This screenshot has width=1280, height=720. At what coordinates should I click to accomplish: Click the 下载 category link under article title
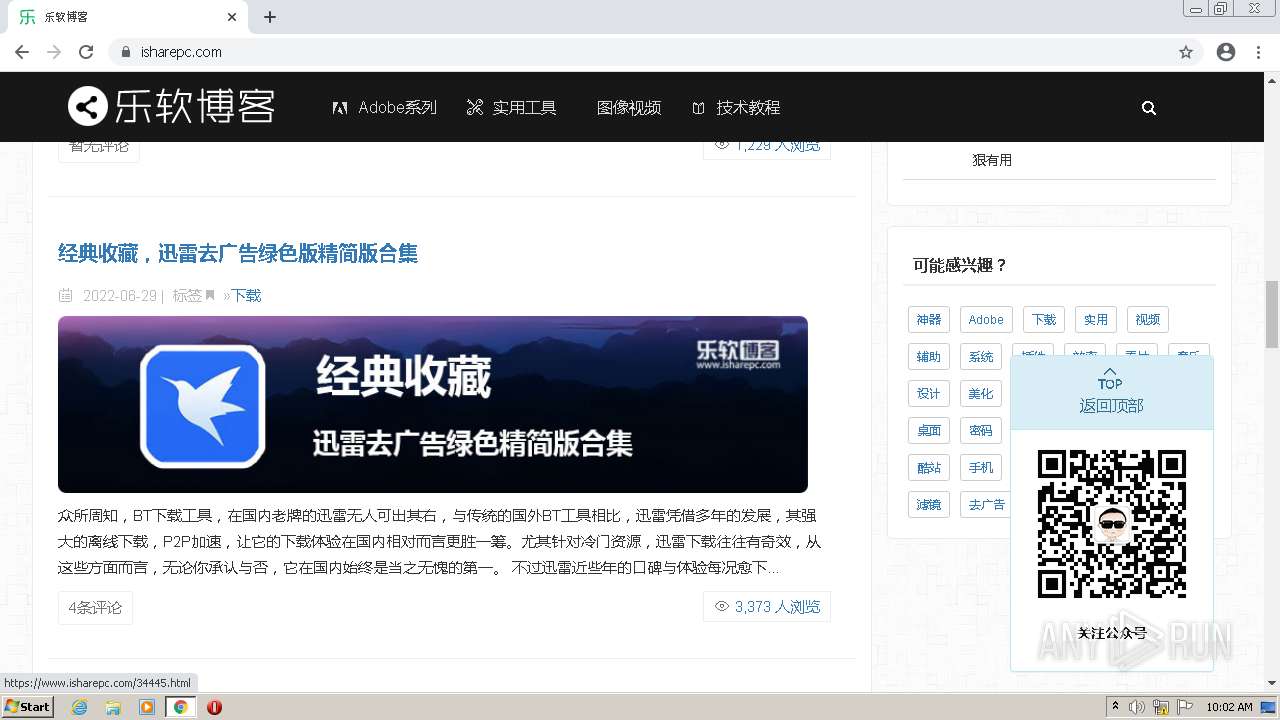click(246, 295)
